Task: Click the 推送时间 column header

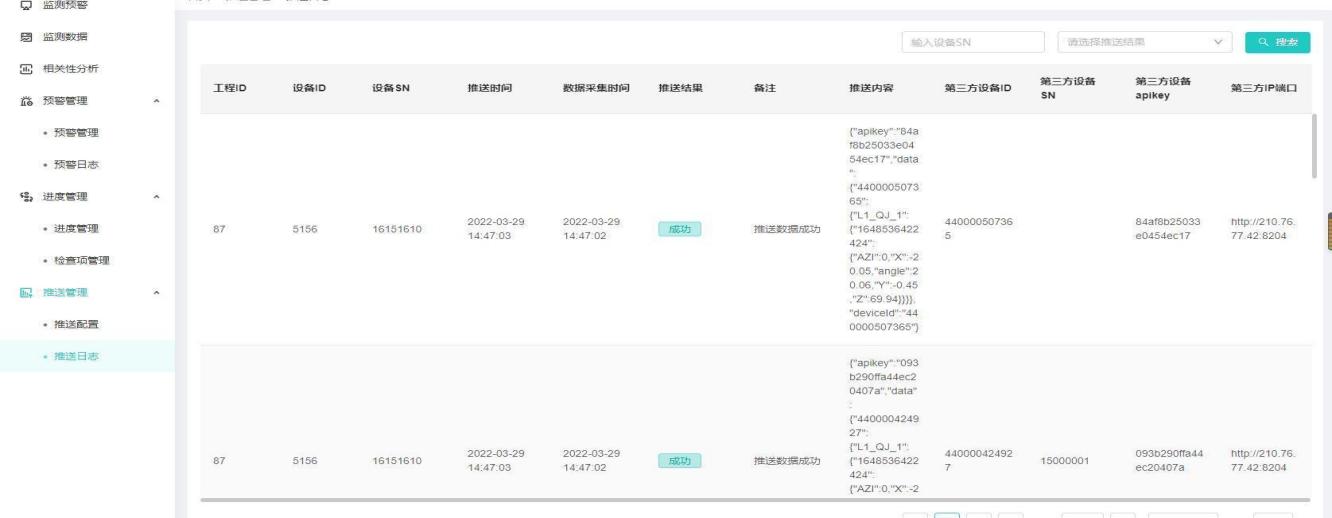Action: [490, 88]
